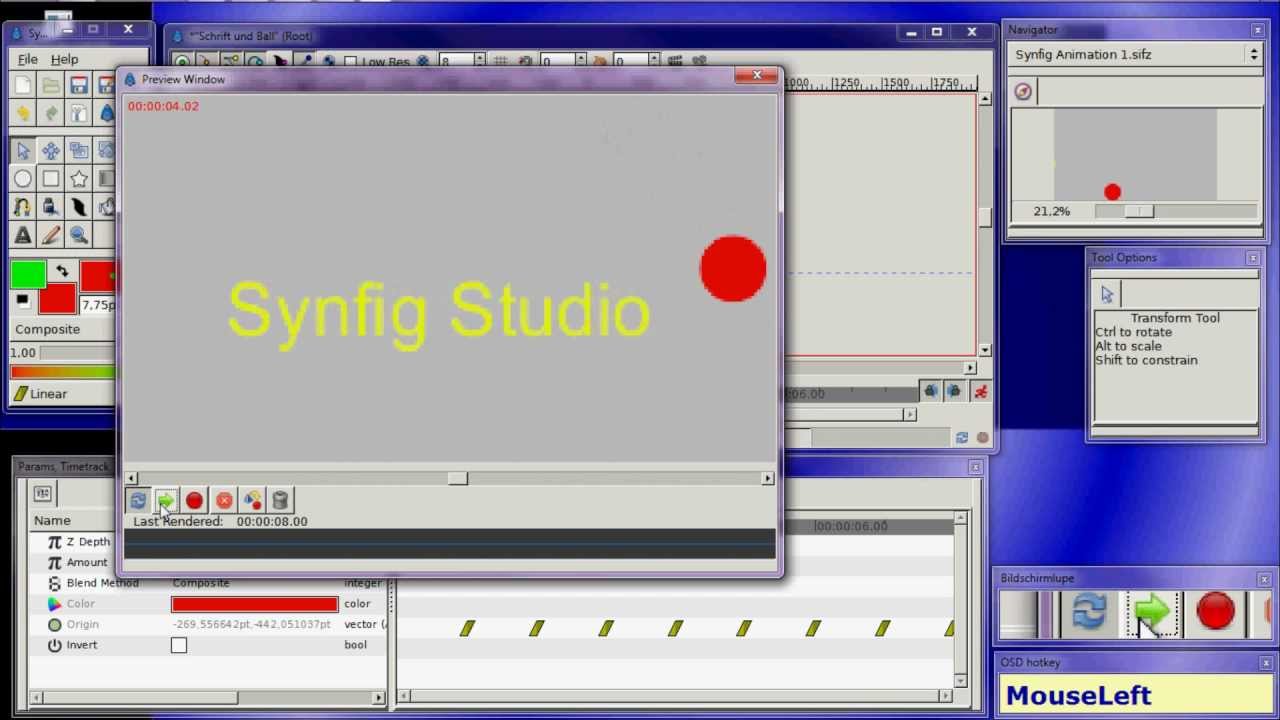This screenshot has height=720, width=1280.
Task: Select the Transform tool in the toolbox
Action: click(23, 151)
